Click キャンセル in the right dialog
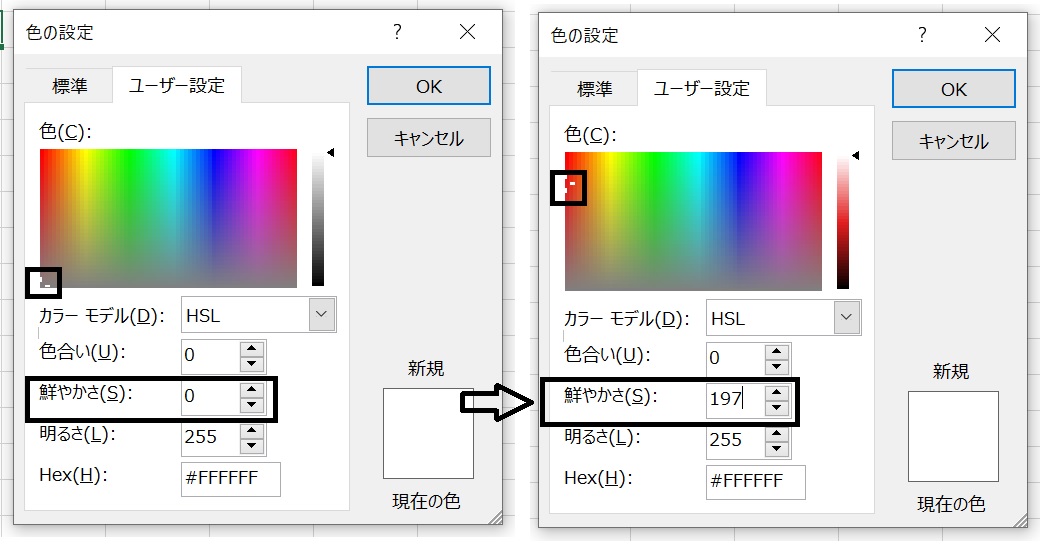 click(954, 141)
